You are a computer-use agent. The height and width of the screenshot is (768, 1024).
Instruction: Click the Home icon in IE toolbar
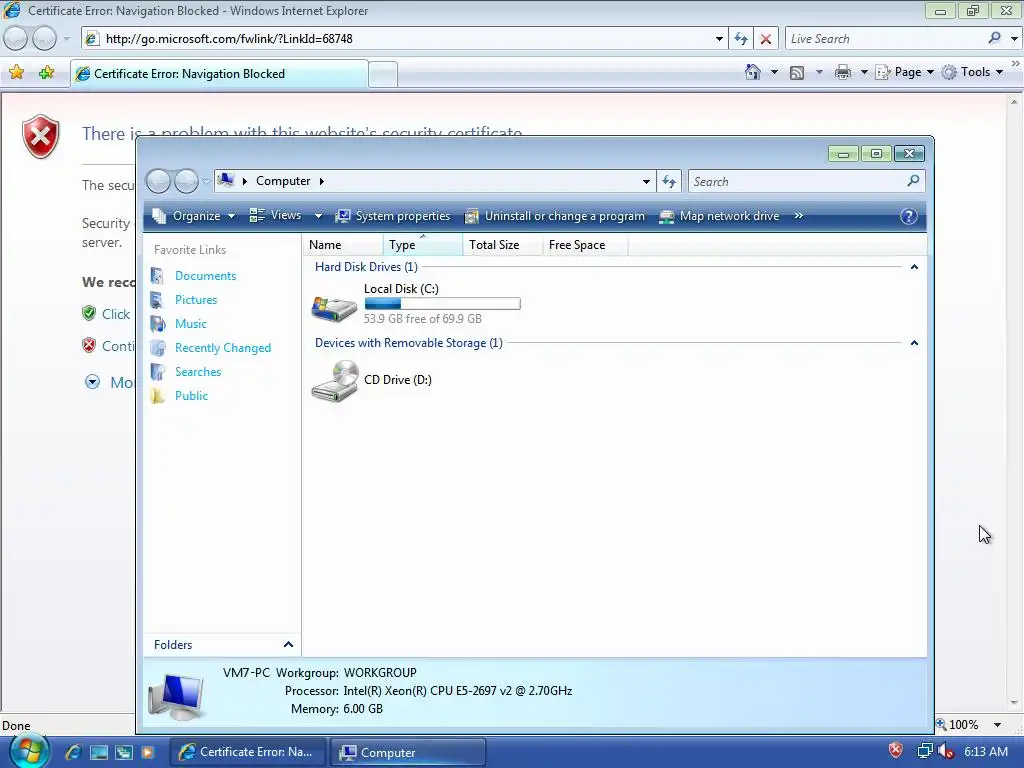752,72
